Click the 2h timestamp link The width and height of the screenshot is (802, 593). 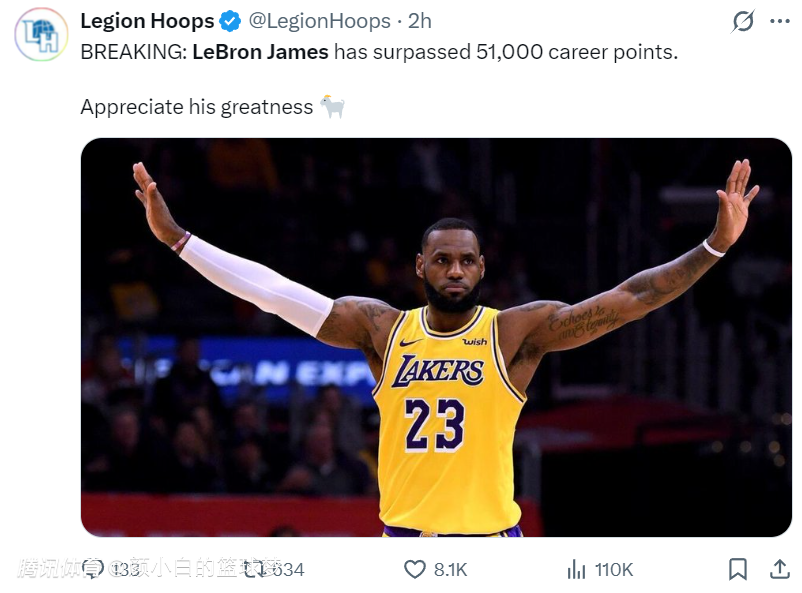(x=420, y=21)
